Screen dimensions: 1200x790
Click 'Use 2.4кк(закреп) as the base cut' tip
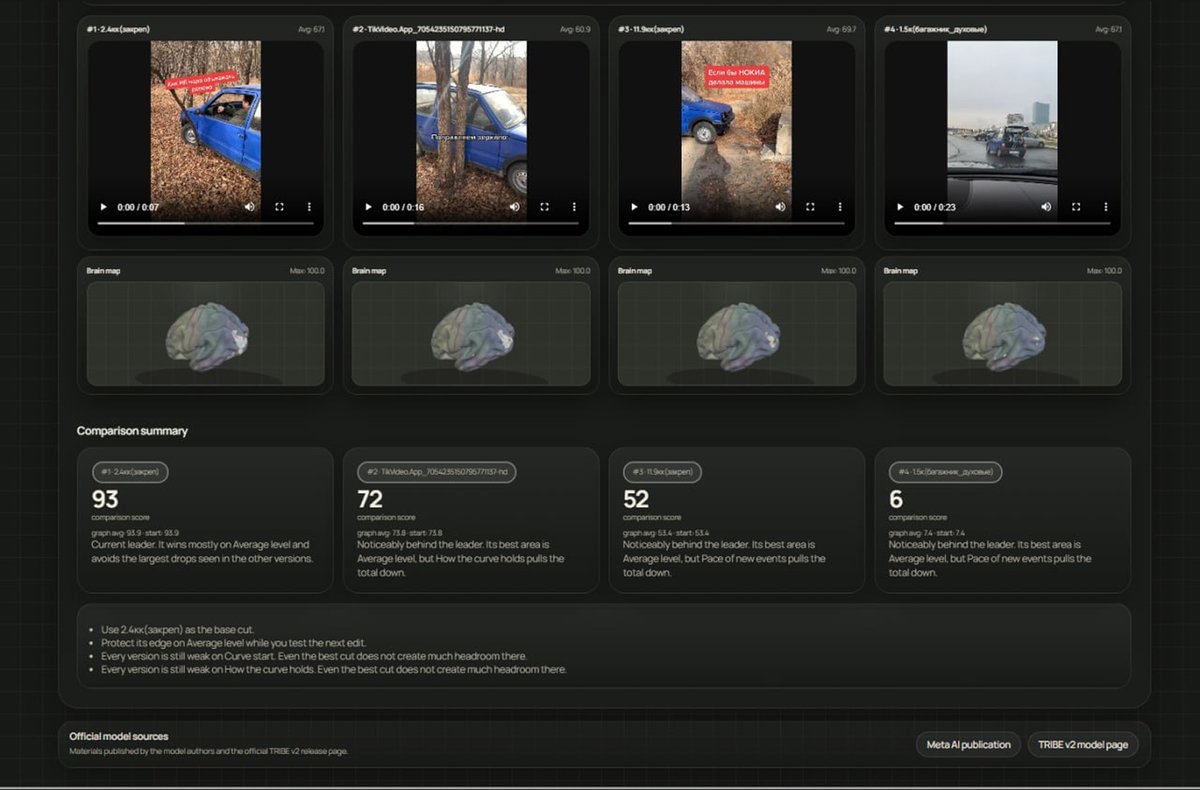pos(178,629)
